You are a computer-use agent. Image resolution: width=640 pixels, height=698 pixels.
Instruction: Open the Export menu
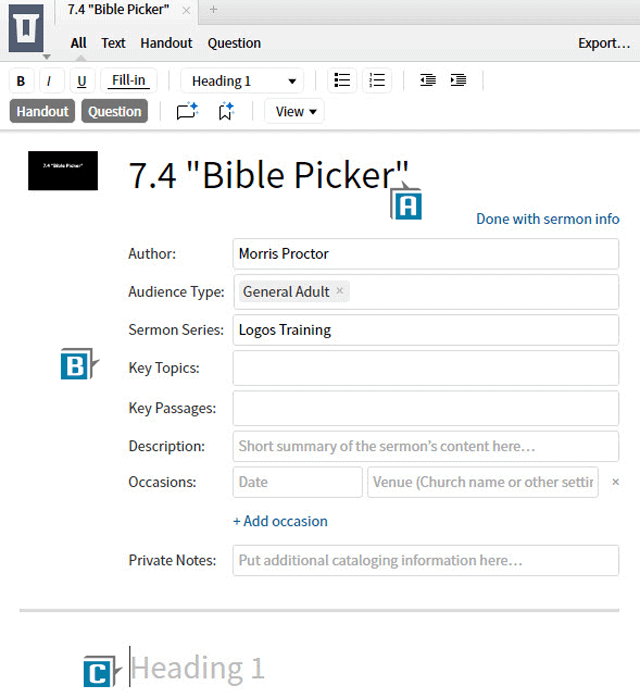click(x=604, y=43)
